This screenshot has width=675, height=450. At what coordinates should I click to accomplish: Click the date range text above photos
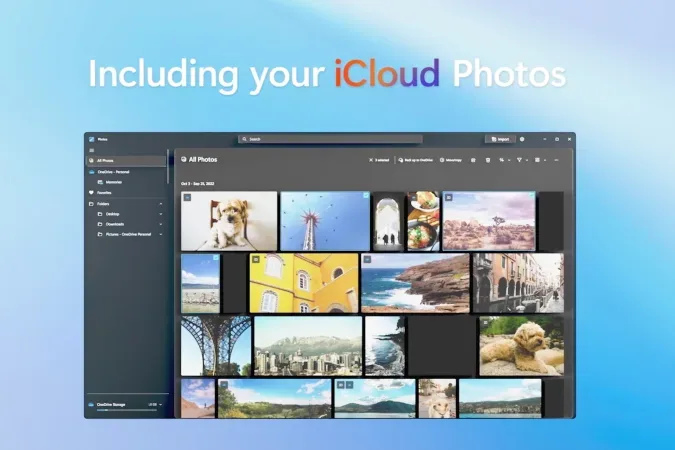198,183
